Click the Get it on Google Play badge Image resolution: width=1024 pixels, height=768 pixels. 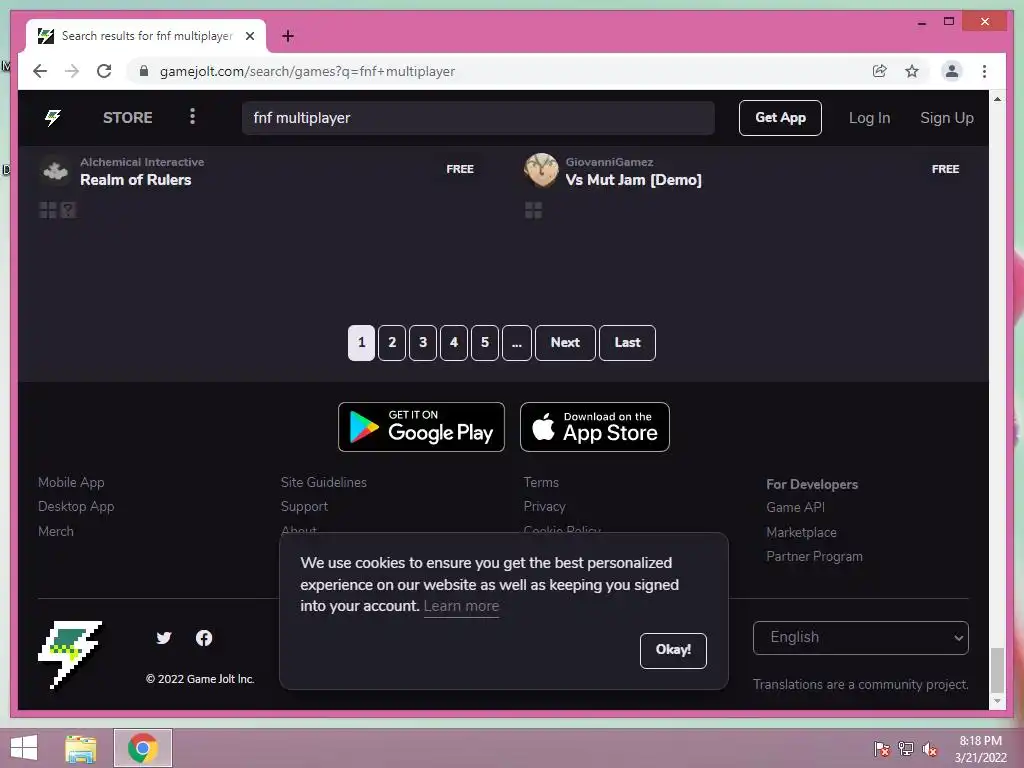tap(421, 427)
